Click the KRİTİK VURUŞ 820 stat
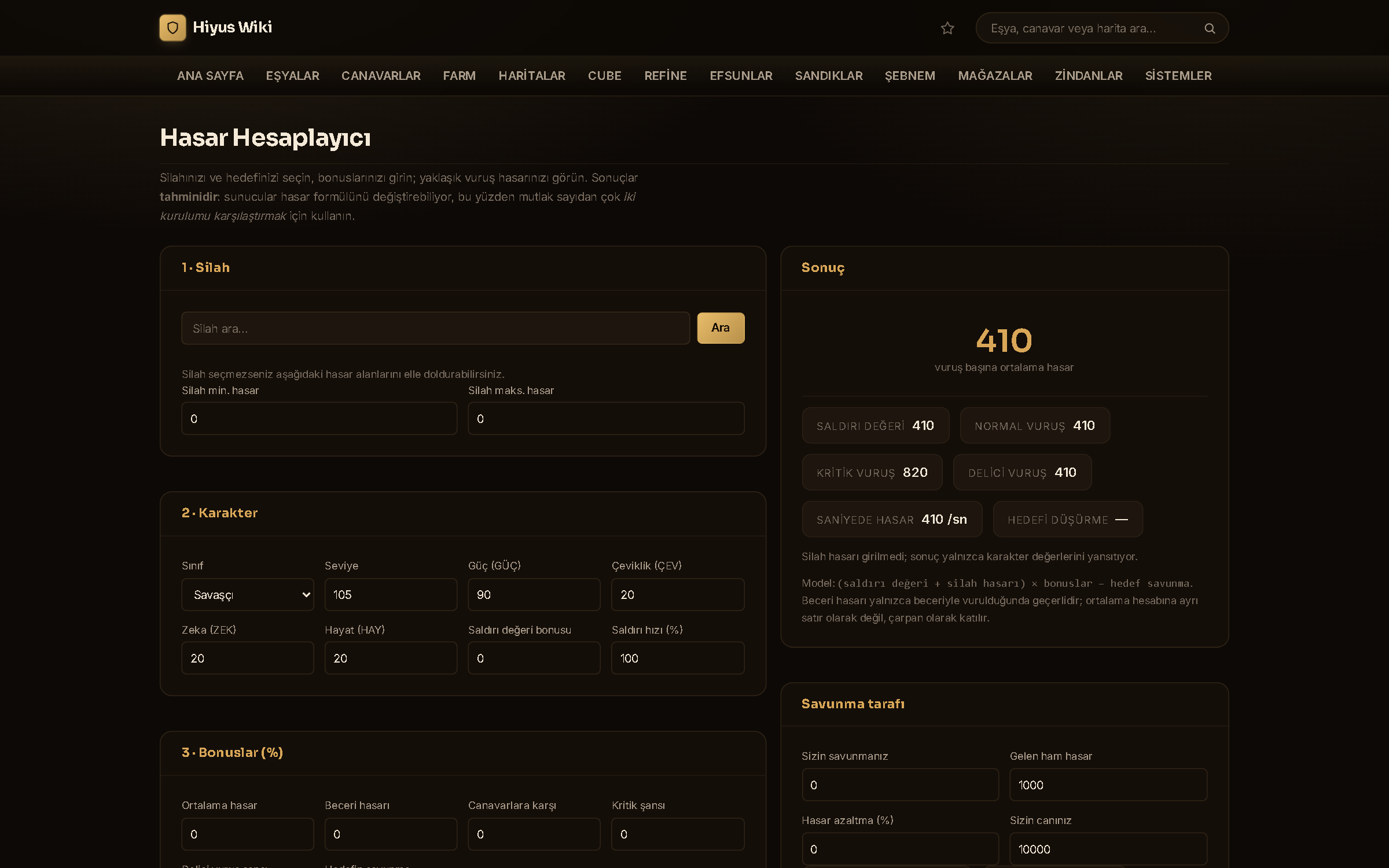1389x868 pixels. (872, 472)
